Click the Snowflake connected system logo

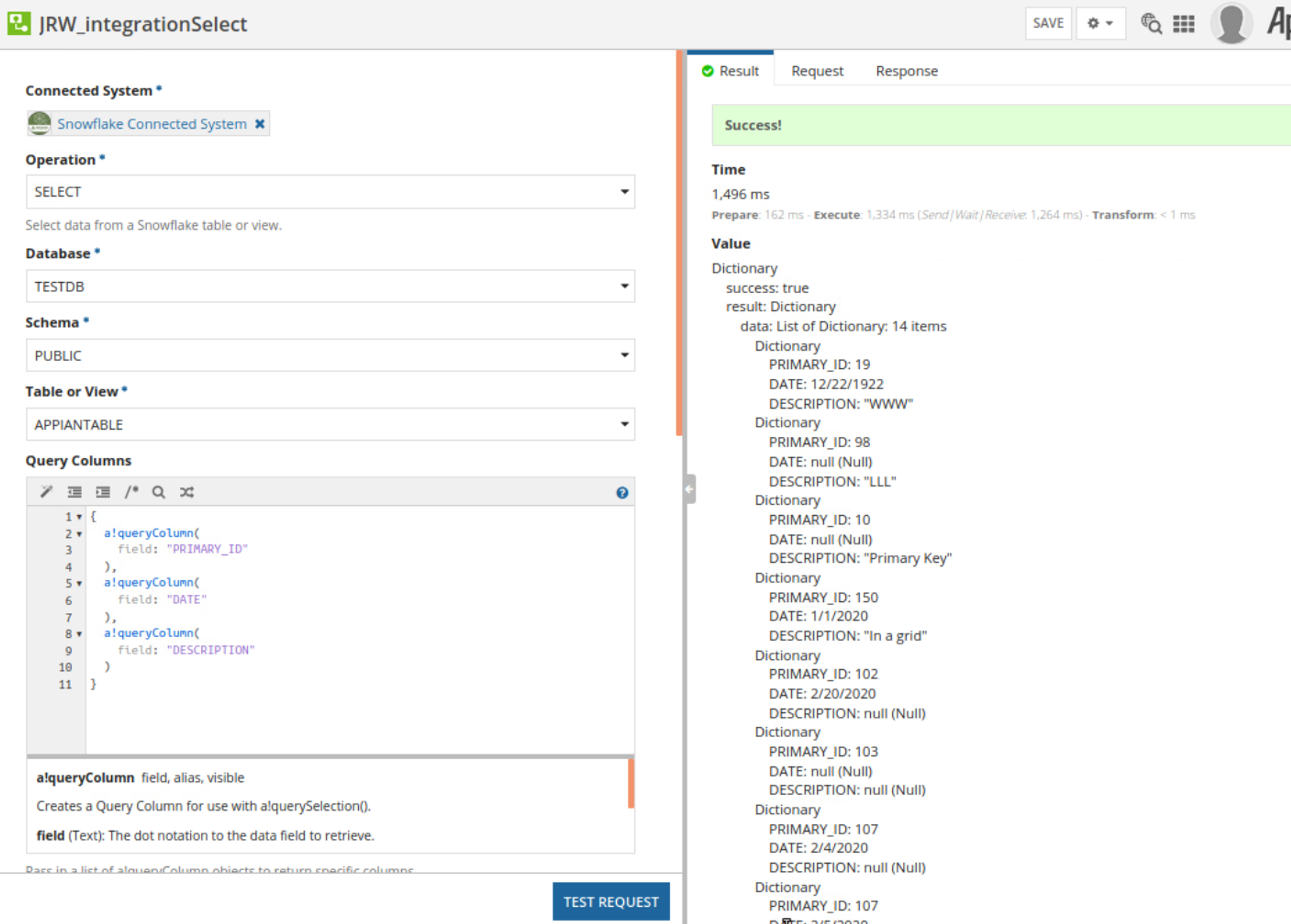click(39, 123)
